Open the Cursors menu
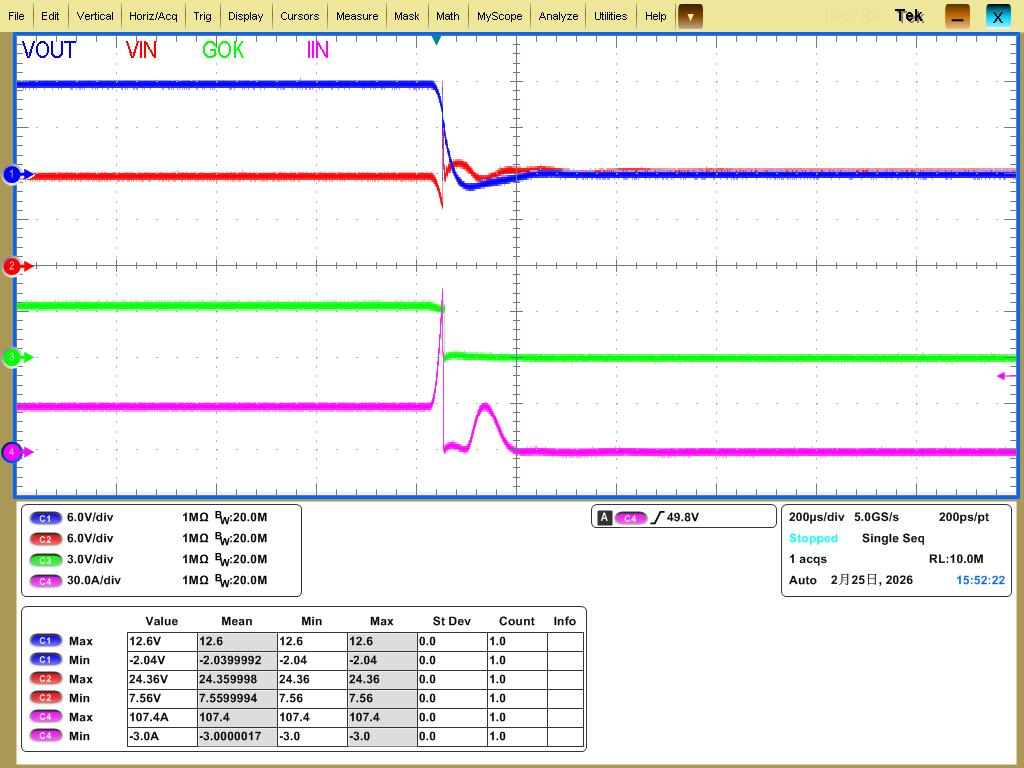Image resolution: width=1024 pixels, height=768 pixels. (299, 16)
